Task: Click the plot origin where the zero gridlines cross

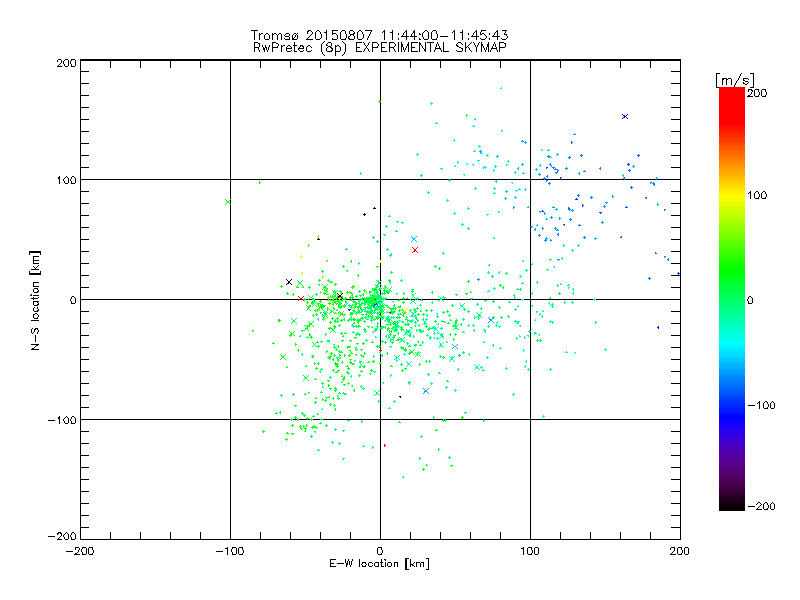Action: click(x=380, y=299)
